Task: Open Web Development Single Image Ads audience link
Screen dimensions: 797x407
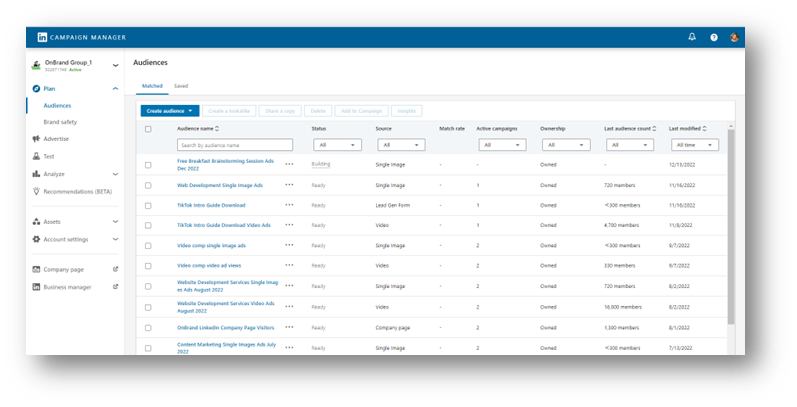Action: 220,185
